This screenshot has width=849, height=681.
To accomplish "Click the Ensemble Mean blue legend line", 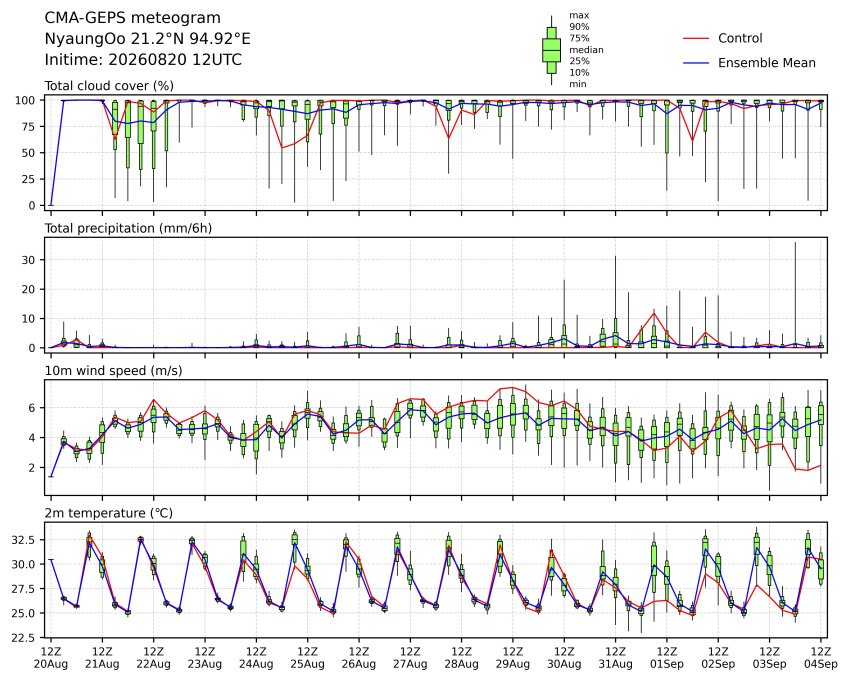I will click(x=696, y=63).
